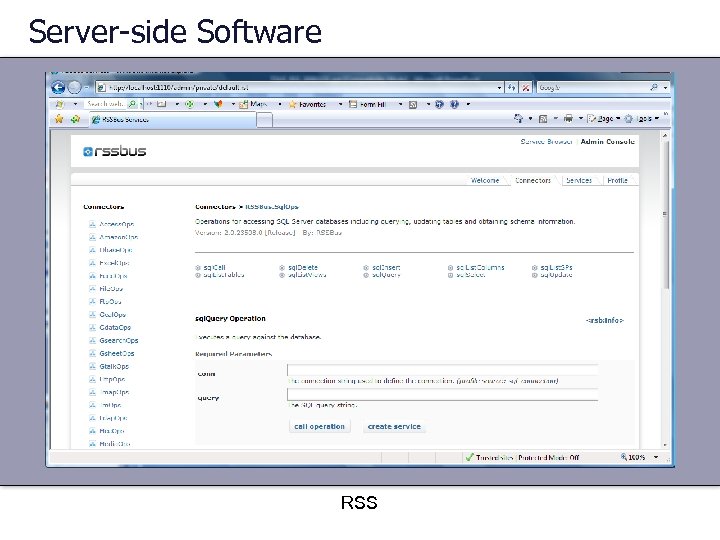720x540 pixels.
Task: Select the sqlListTables operation
Action: [x=224, y=275]
